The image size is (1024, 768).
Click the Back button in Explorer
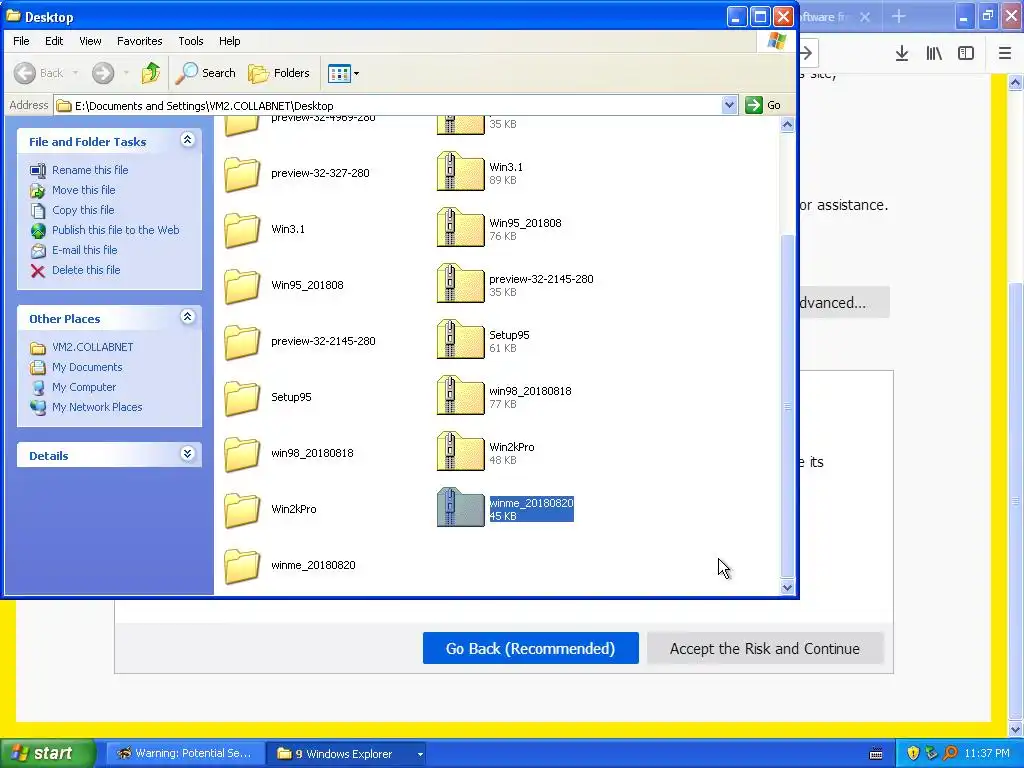pos(39,73)
